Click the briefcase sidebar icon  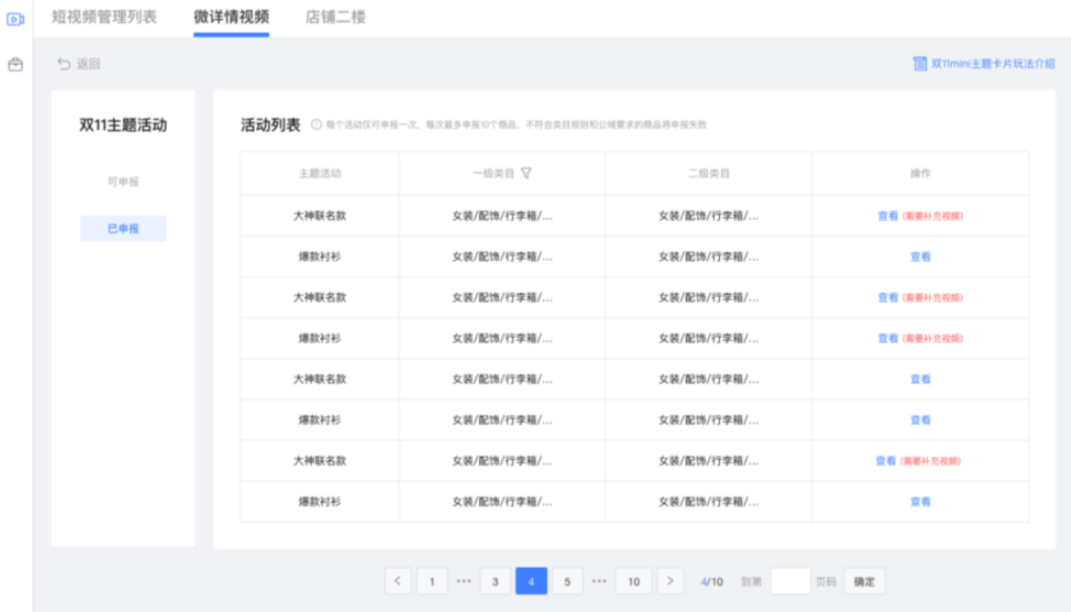(x=15, y=65)
